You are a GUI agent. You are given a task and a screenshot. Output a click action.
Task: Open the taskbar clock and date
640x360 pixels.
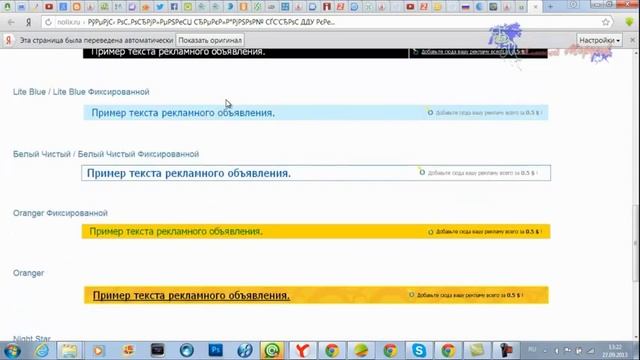[x=615, y=351]
